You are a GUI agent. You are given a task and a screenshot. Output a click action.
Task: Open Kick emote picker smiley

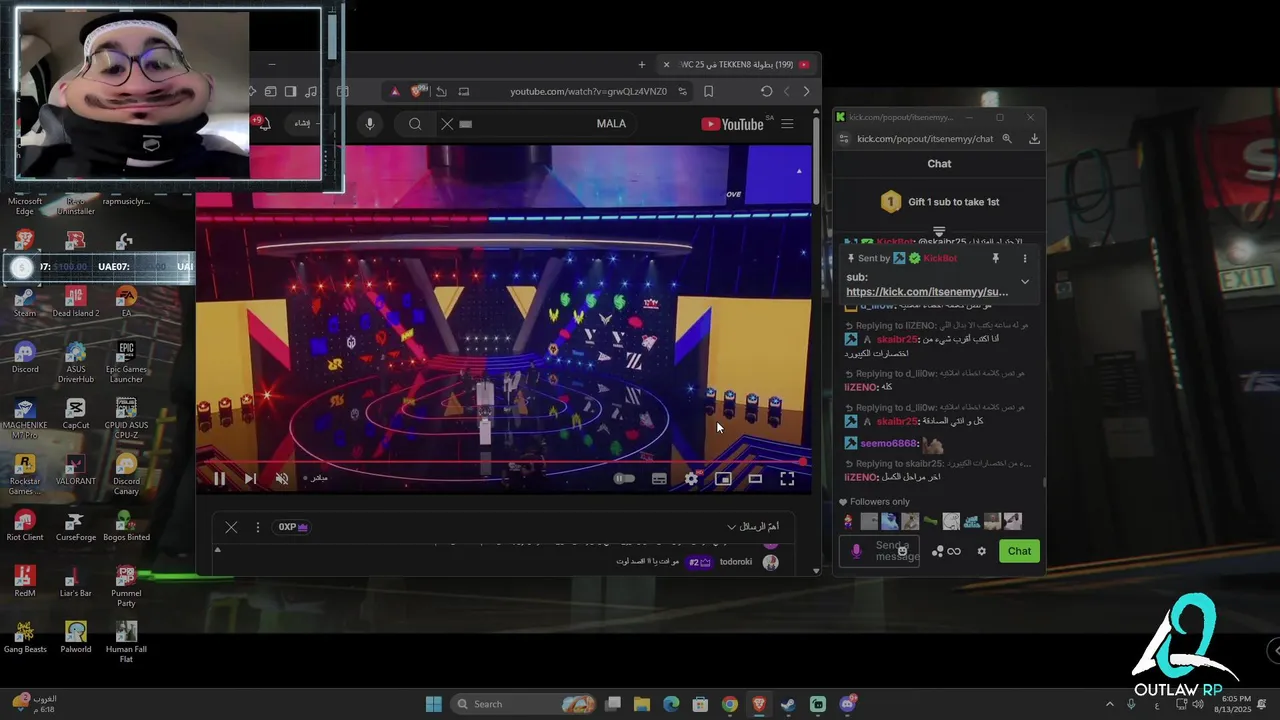click(x=903, y=551)
